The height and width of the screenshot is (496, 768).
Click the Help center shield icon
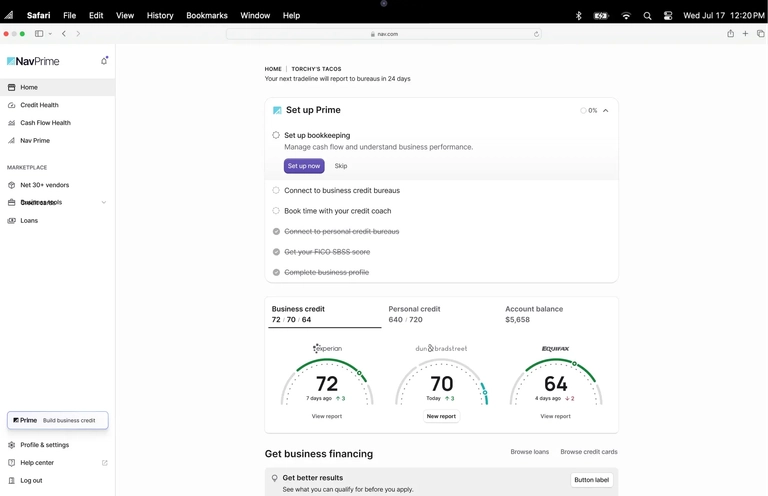coord(12,463)
